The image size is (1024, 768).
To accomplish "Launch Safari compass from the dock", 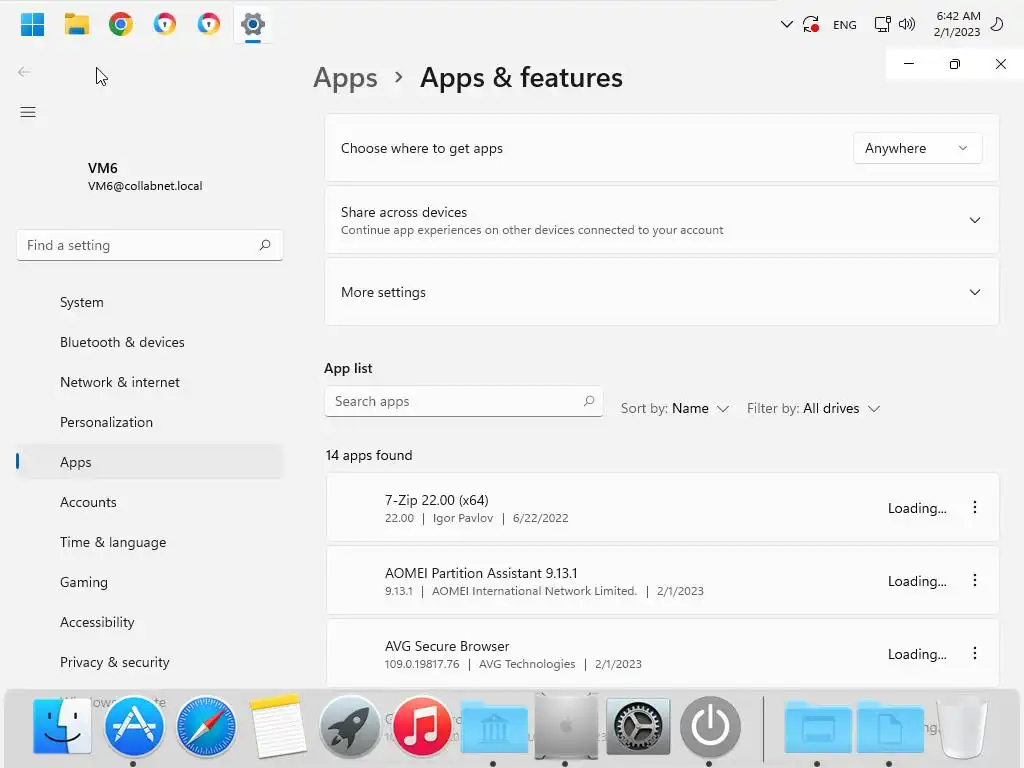I will pos(206,726).
